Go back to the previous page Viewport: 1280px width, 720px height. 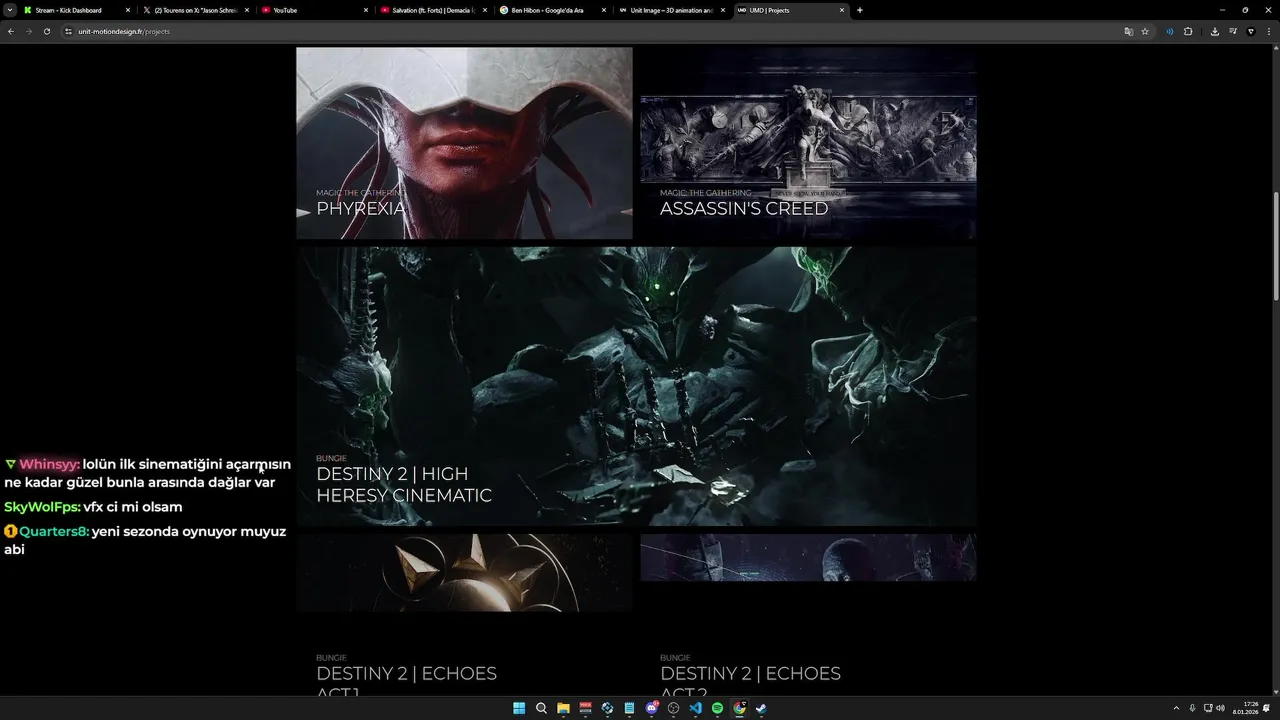click(x=11, y=31)
